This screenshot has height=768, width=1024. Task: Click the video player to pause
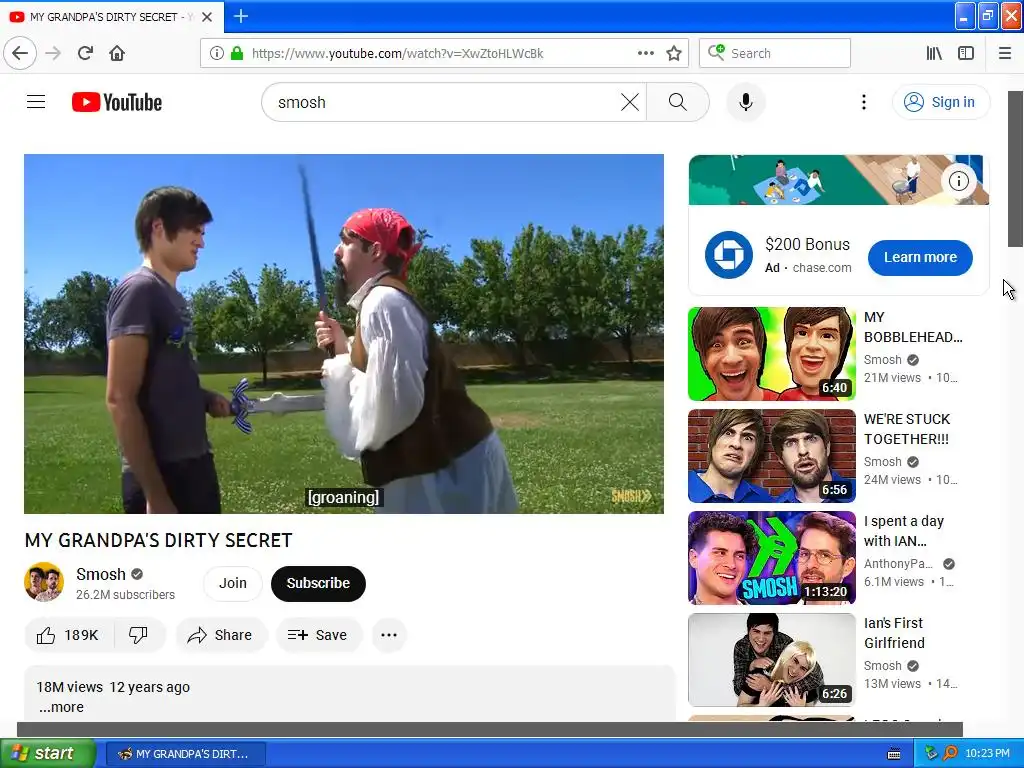click(x=344, y=334)
